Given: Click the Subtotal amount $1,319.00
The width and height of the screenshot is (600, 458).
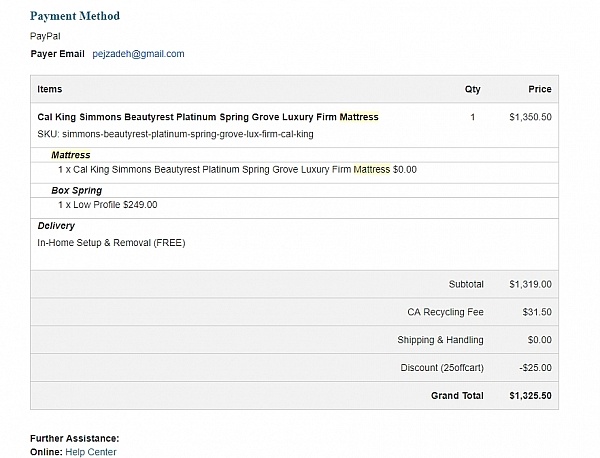Looking at the screenshot, I should coord(530,284).
